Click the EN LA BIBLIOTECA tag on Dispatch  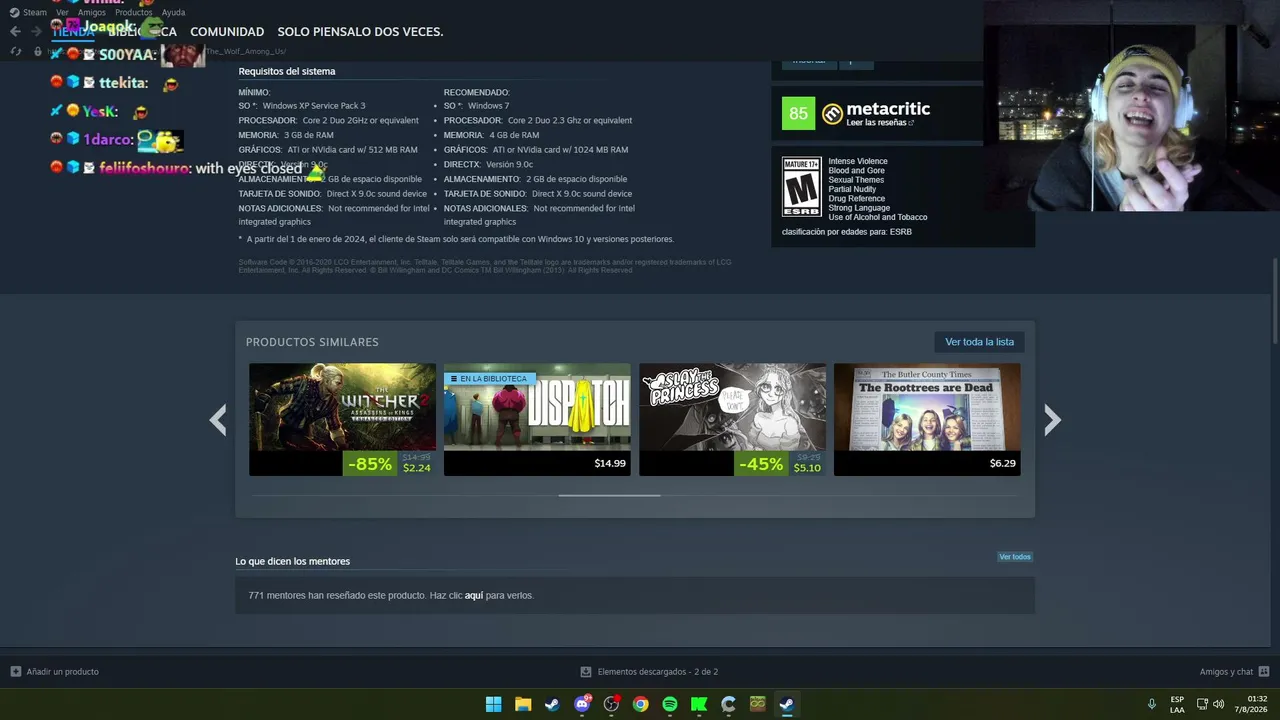click(x=490, y=379)
